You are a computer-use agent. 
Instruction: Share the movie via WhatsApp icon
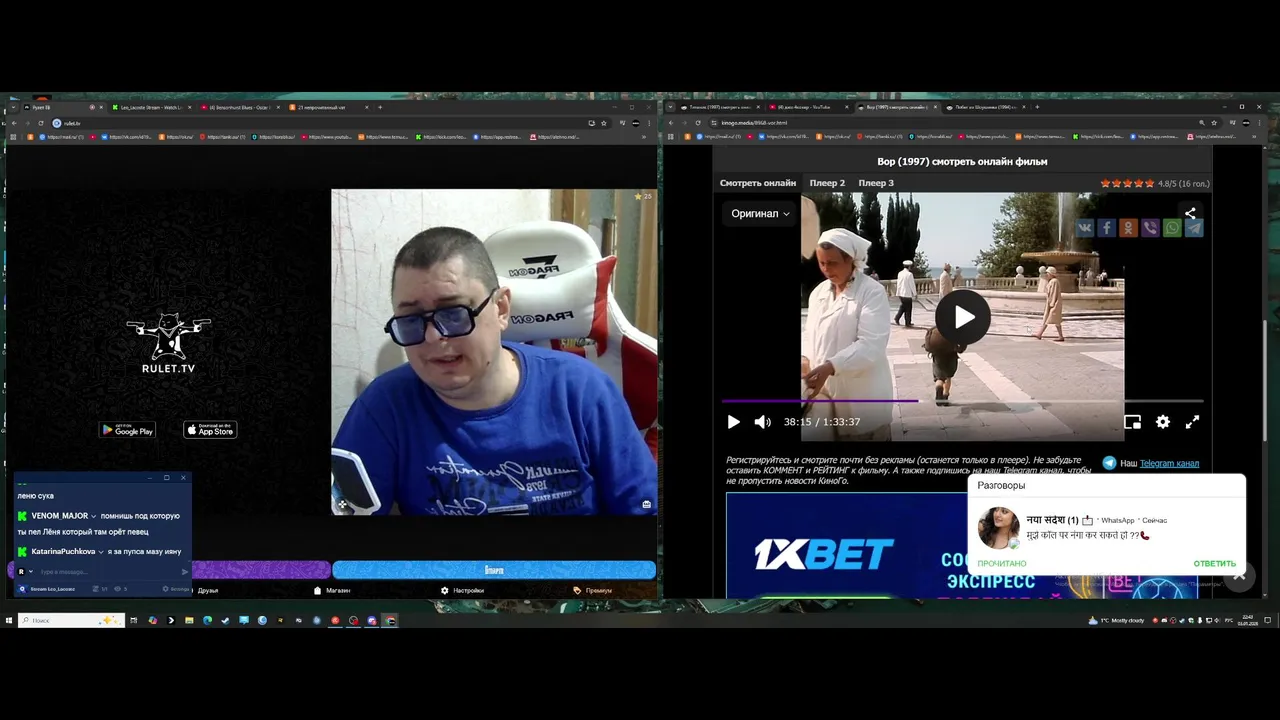[x=1172, y=228]
